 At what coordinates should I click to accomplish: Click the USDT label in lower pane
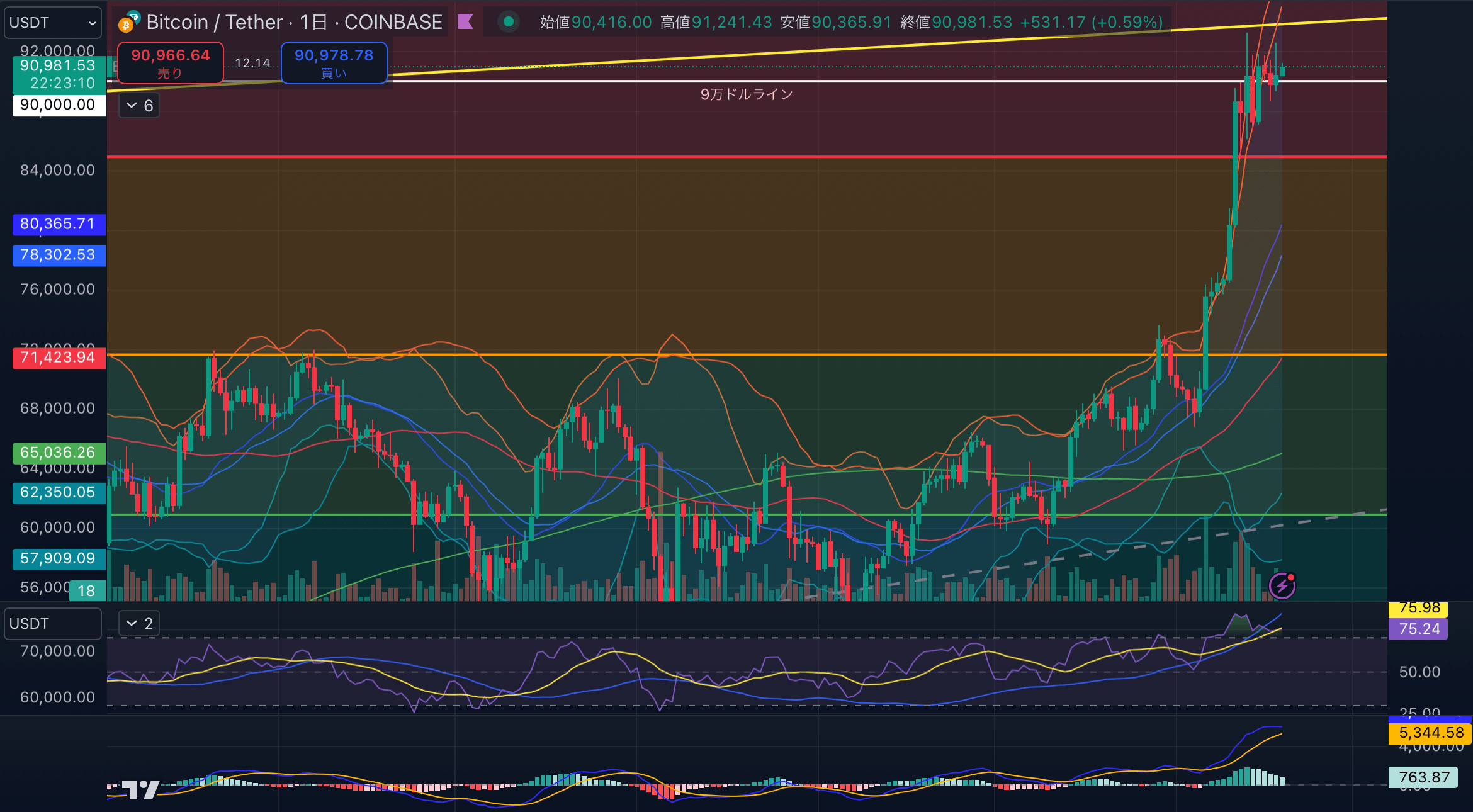pos(53,624)
